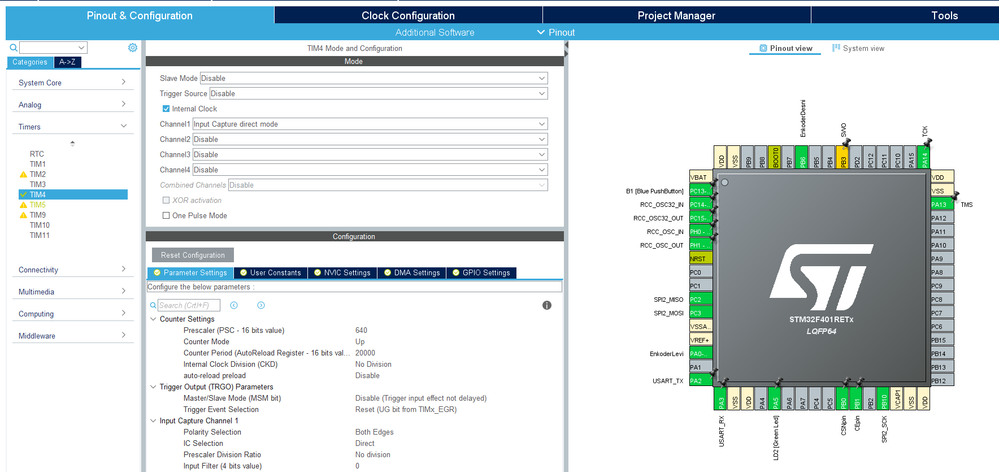Image resolution: width=999 pixels, height=472 pixels.
Task: Switch to Project Manager tab
Action: coord(677,16)
